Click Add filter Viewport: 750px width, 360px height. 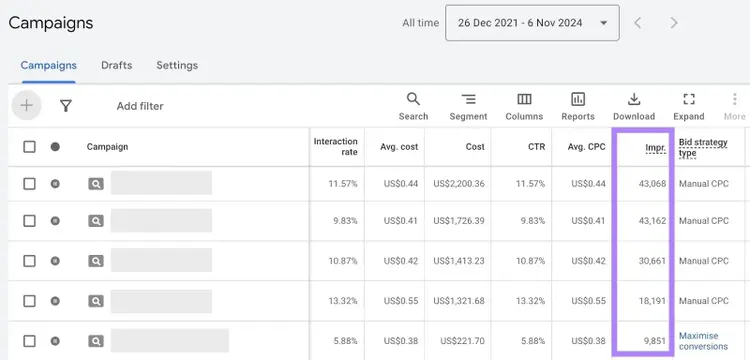140,106
